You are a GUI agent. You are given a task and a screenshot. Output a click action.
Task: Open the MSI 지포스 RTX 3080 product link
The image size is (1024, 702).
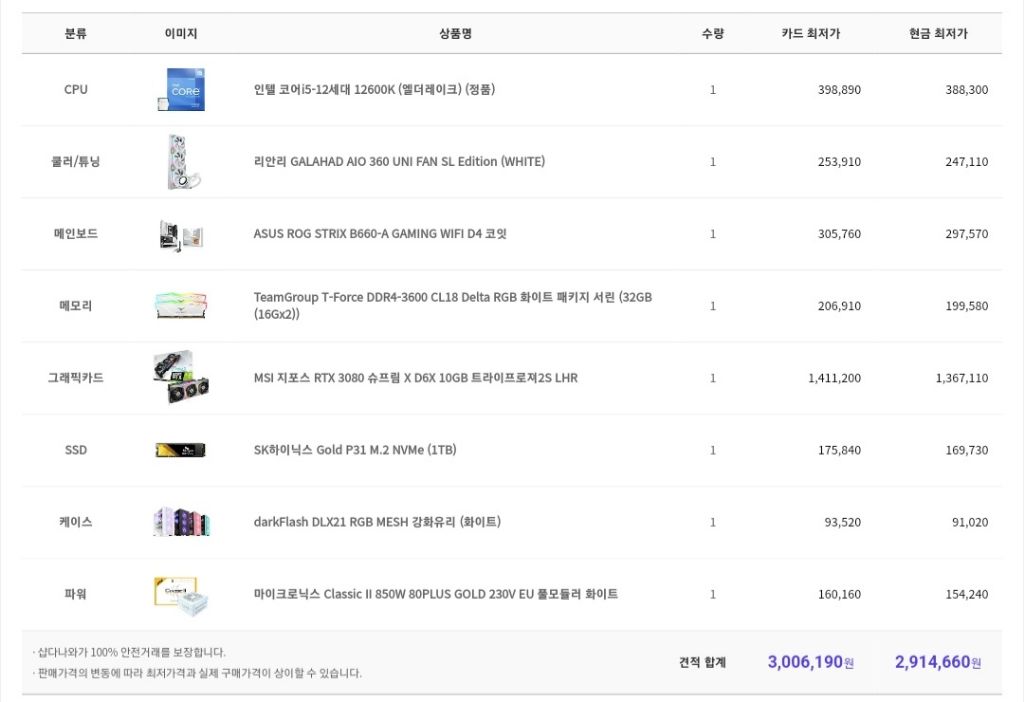(415, 378)
